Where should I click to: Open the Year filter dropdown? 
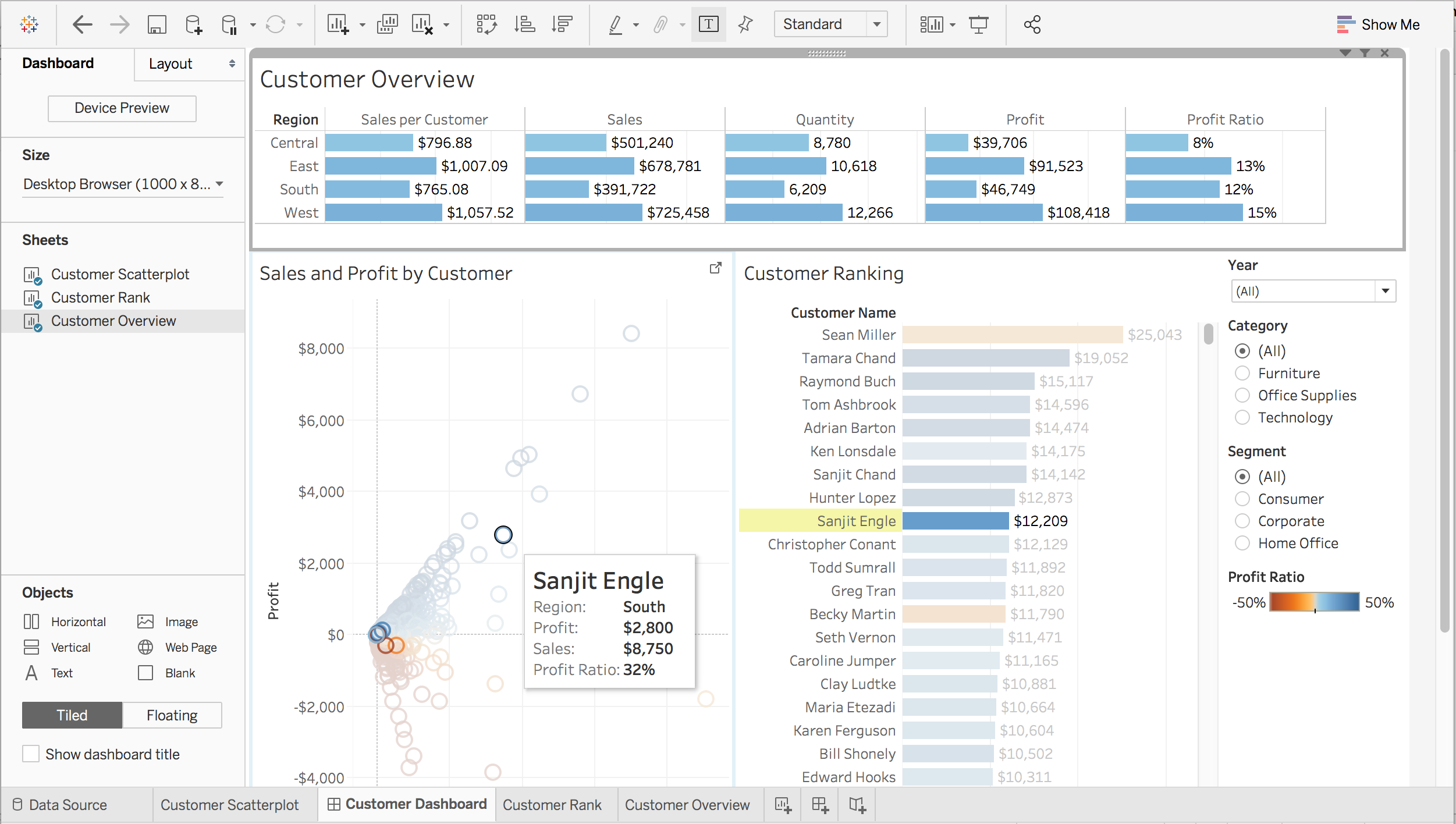(x=1386, y=291)
